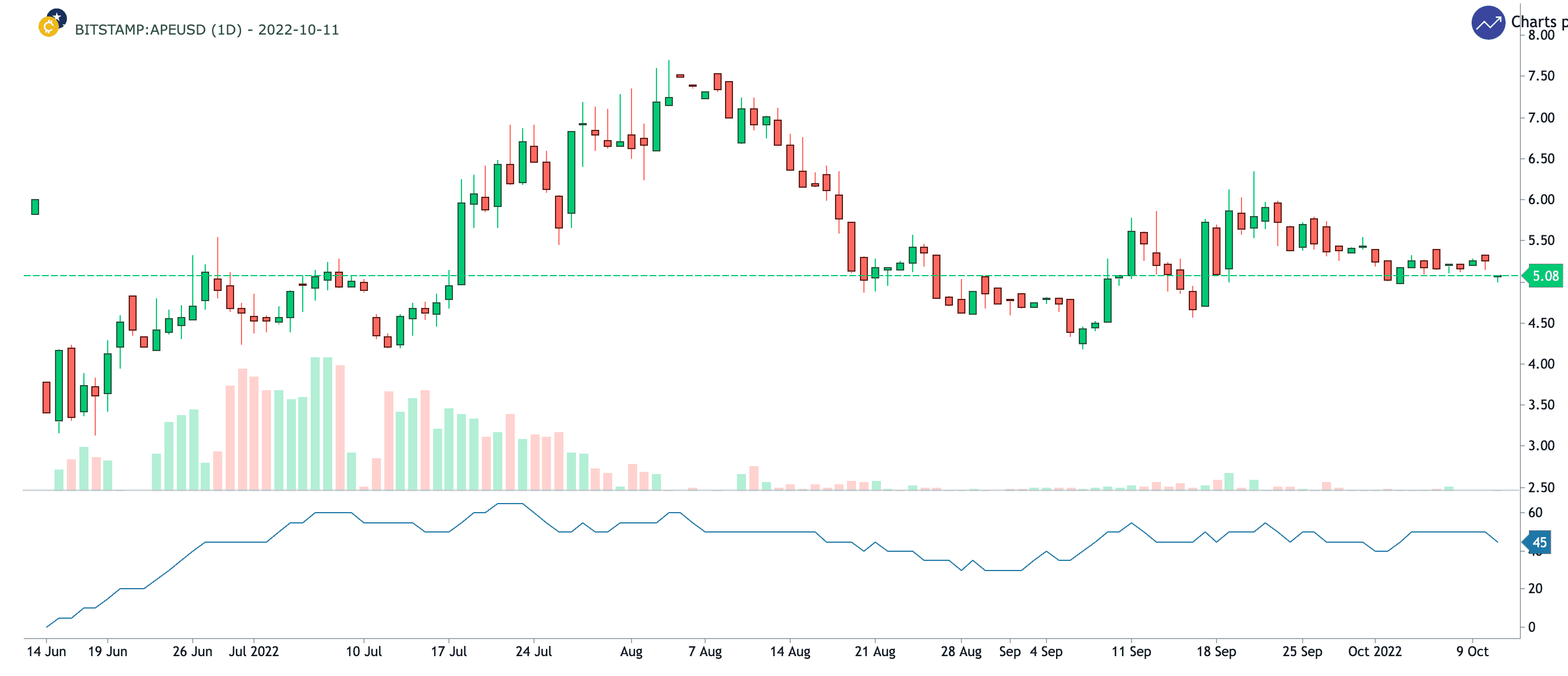
Task: Click the 7.50 price axis label
Action: 1541,76
